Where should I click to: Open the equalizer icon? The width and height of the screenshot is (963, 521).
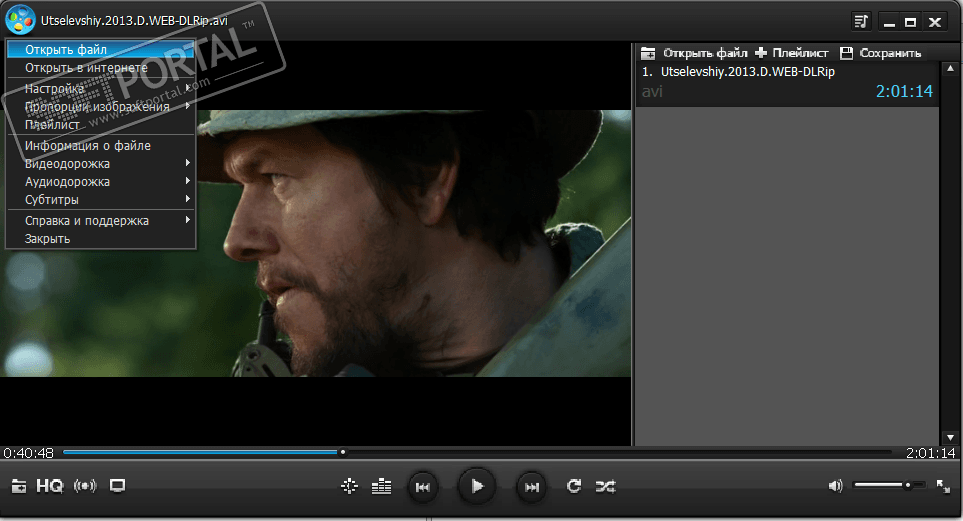click(x=381, y=487)
